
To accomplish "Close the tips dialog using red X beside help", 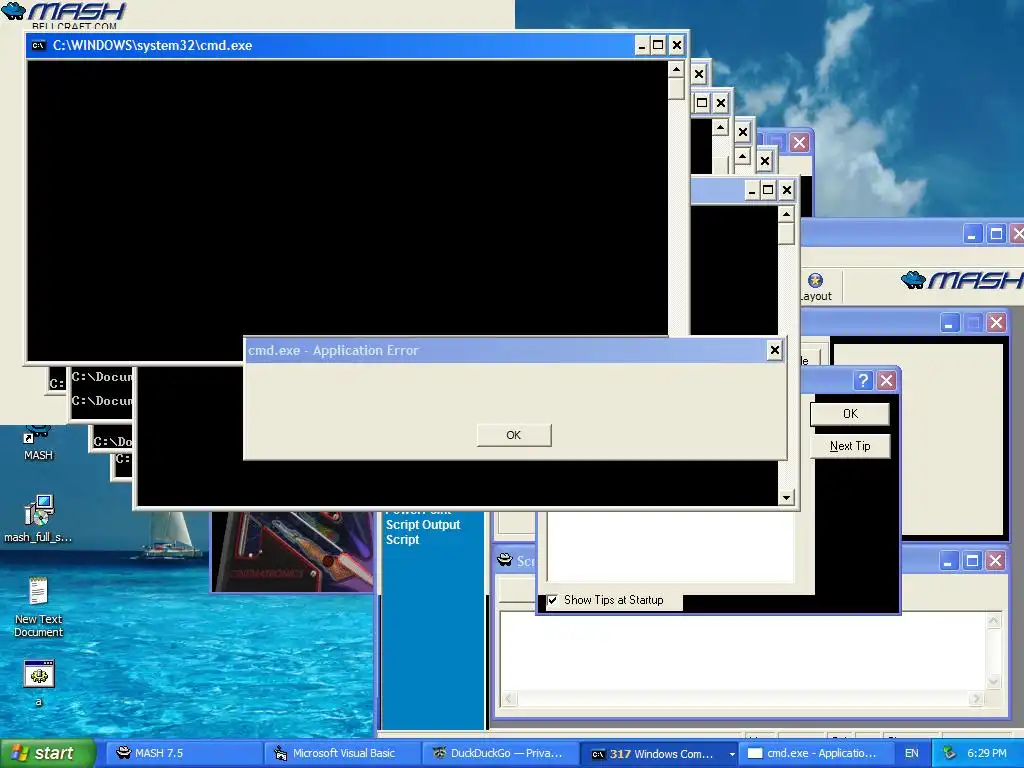I will pos(886,380).
